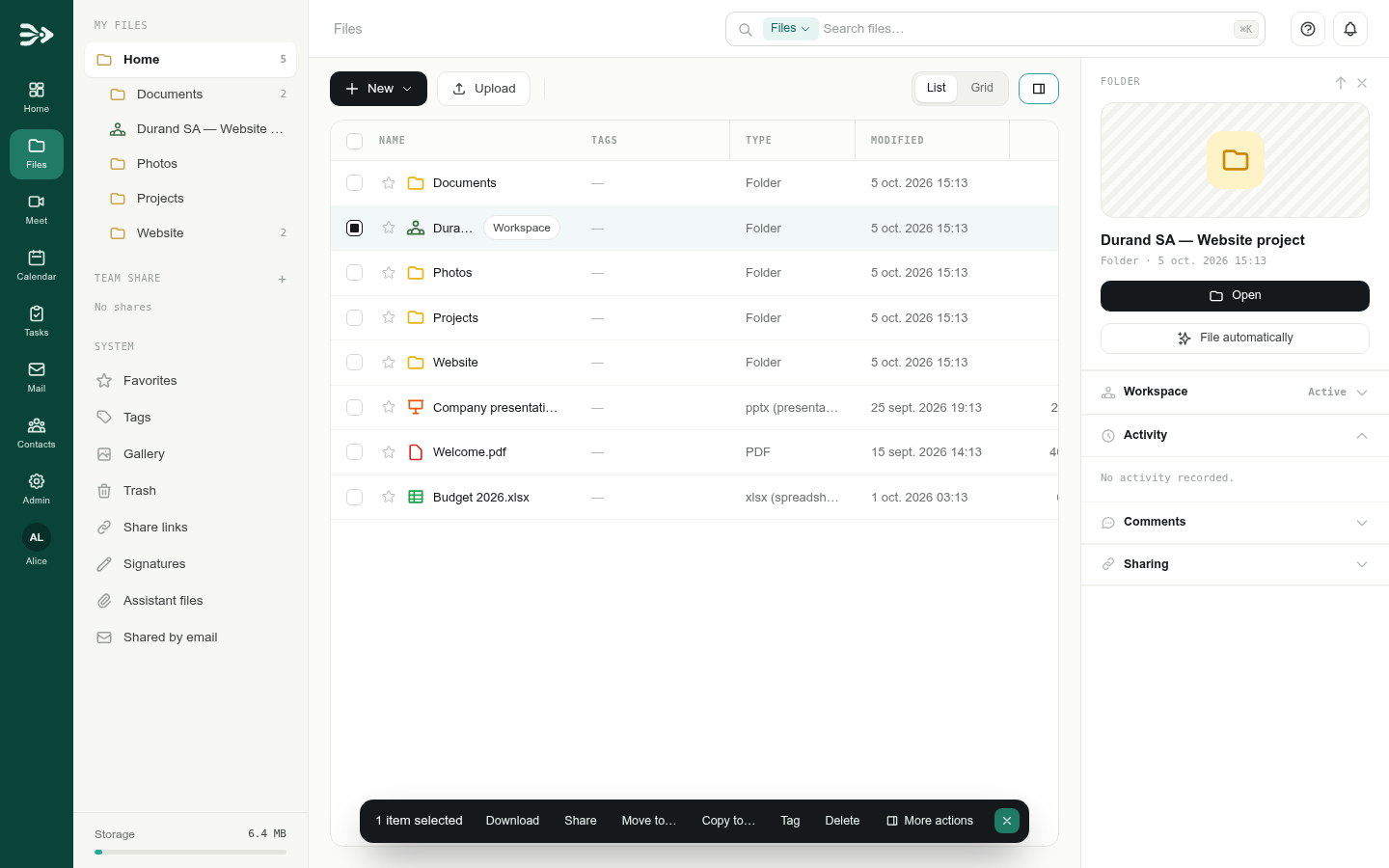Collapse the Activity section
The height and width of the screenshot is (868, 1389).
[x=1235, y=436]
